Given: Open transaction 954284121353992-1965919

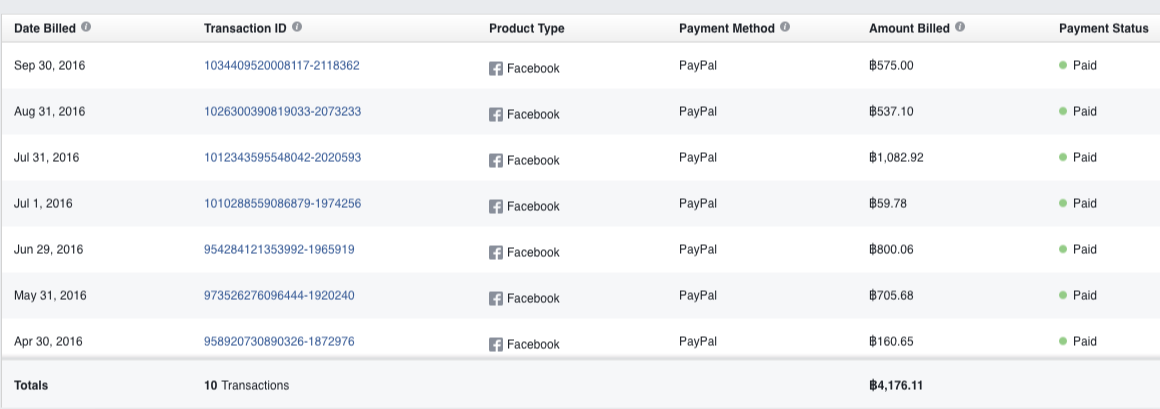Looking at the screenshot, I should (278, 250).
